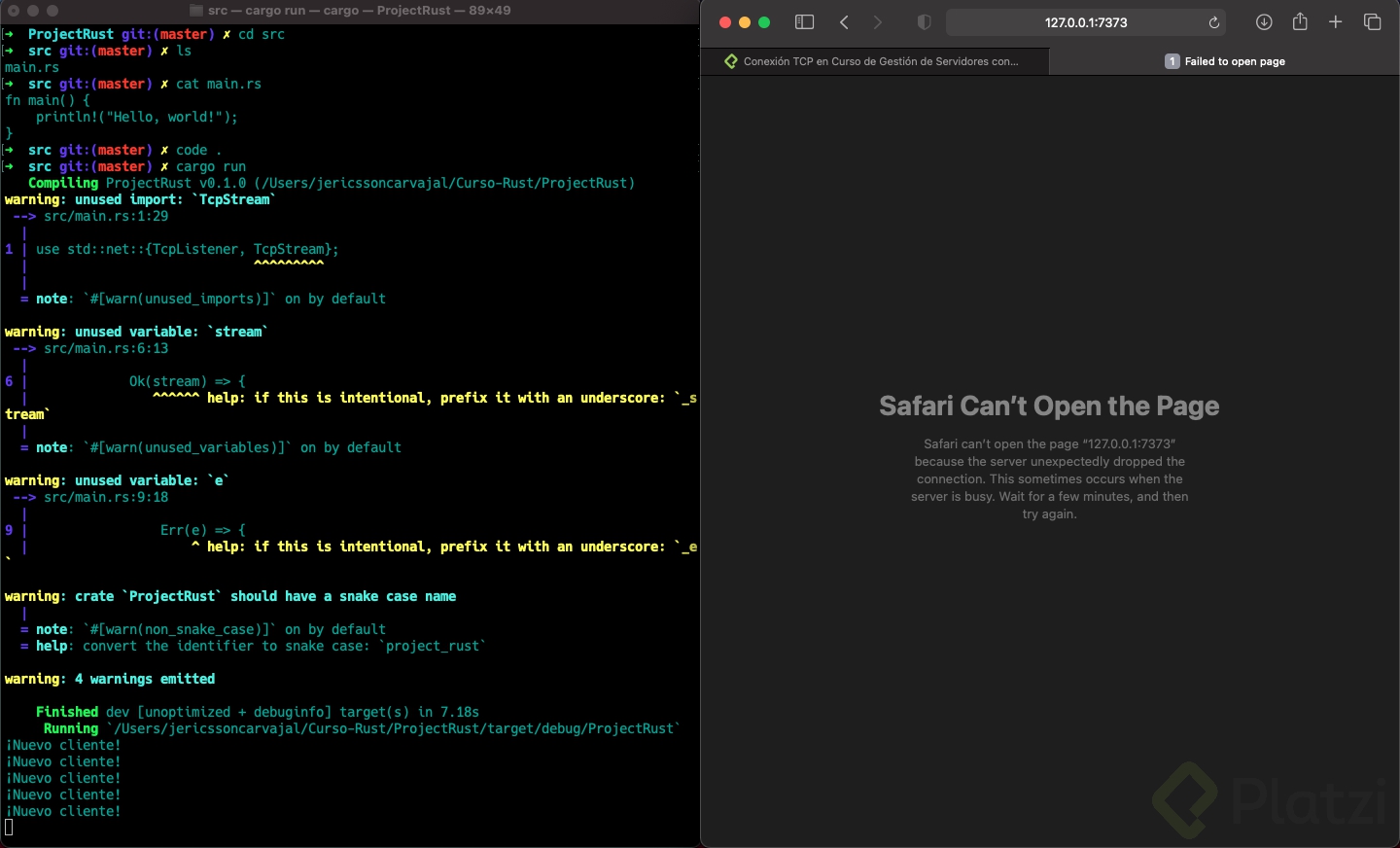Click the terminal title bar to focus it

click(x=350, y=10)
